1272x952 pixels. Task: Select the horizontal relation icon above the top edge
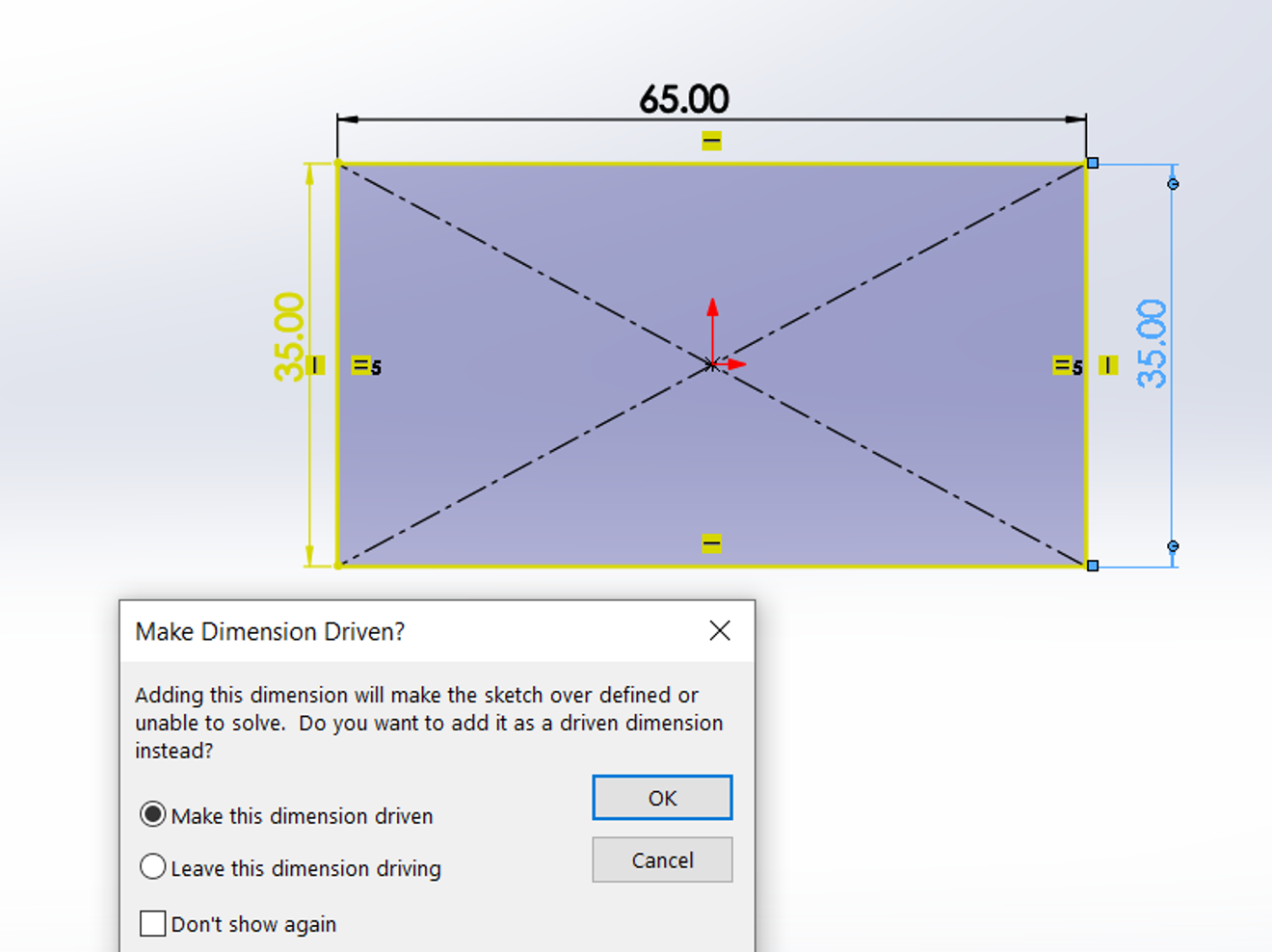pos(711,141)
